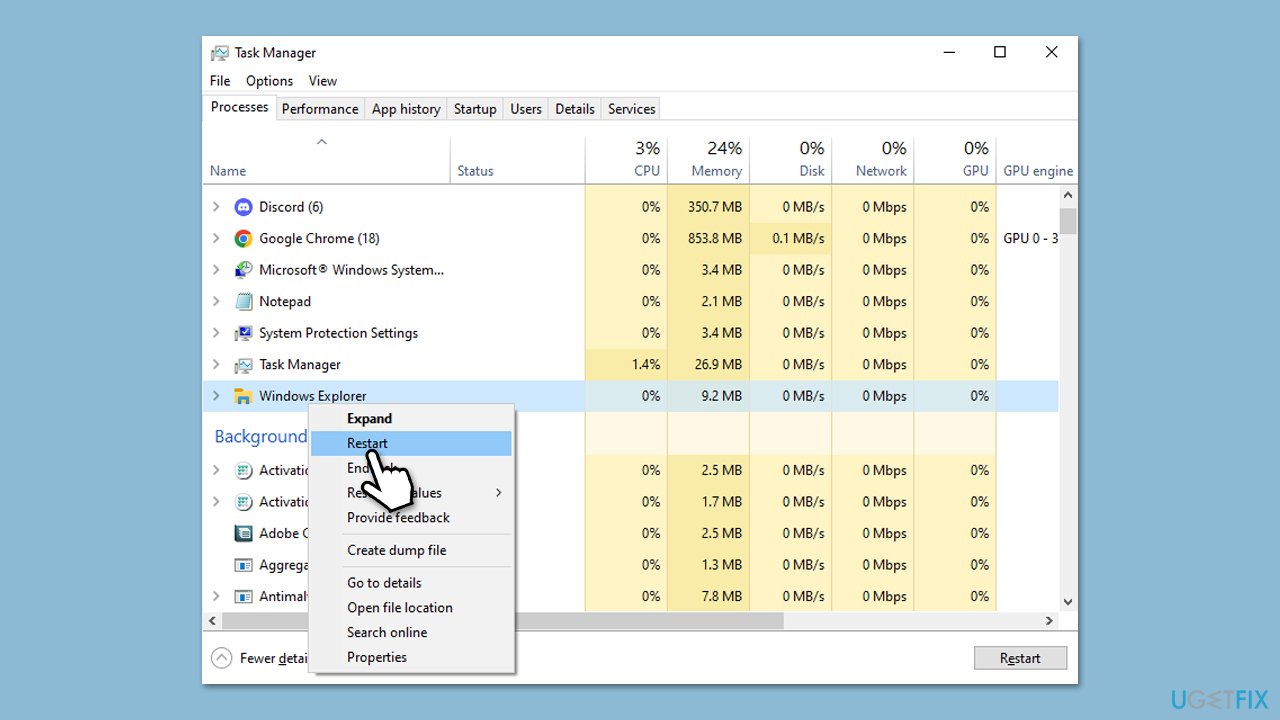Click the Task Manager process row icon
The image size is (1280, 720).
[x=243, y=365]
